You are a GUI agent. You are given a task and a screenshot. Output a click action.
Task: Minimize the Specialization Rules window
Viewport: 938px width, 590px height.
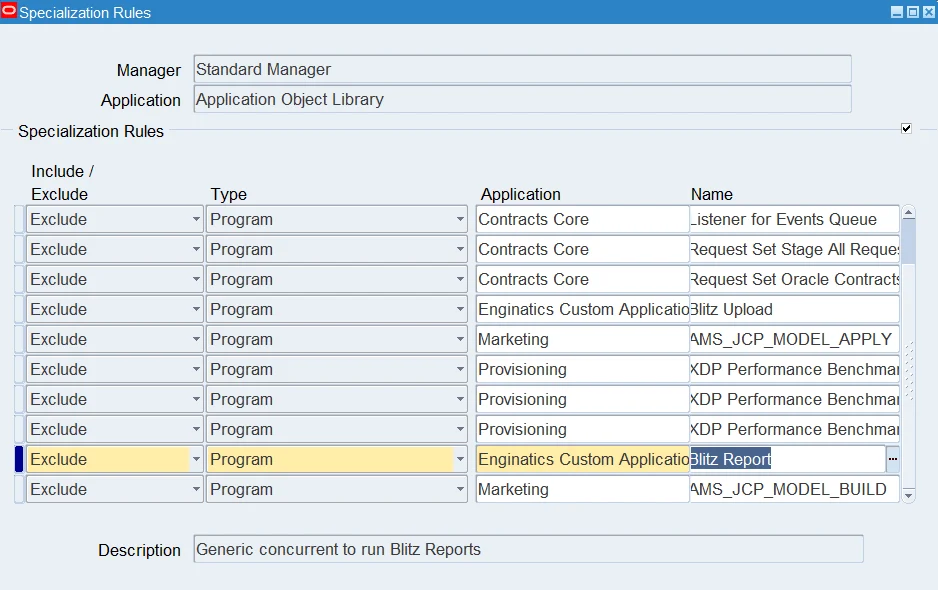[x=897, y=12]
